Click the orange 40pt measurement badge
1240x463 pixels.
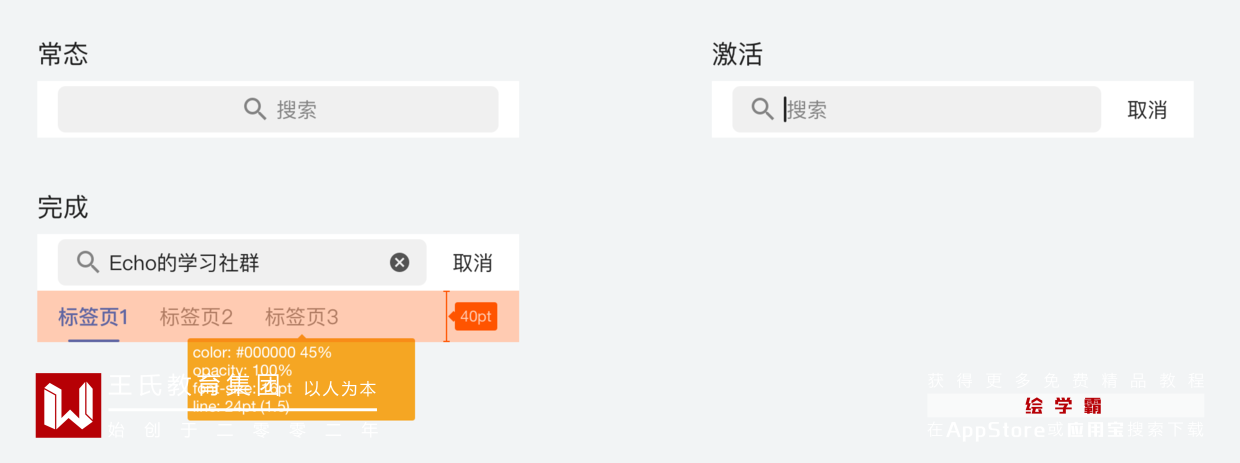point(476,316)
